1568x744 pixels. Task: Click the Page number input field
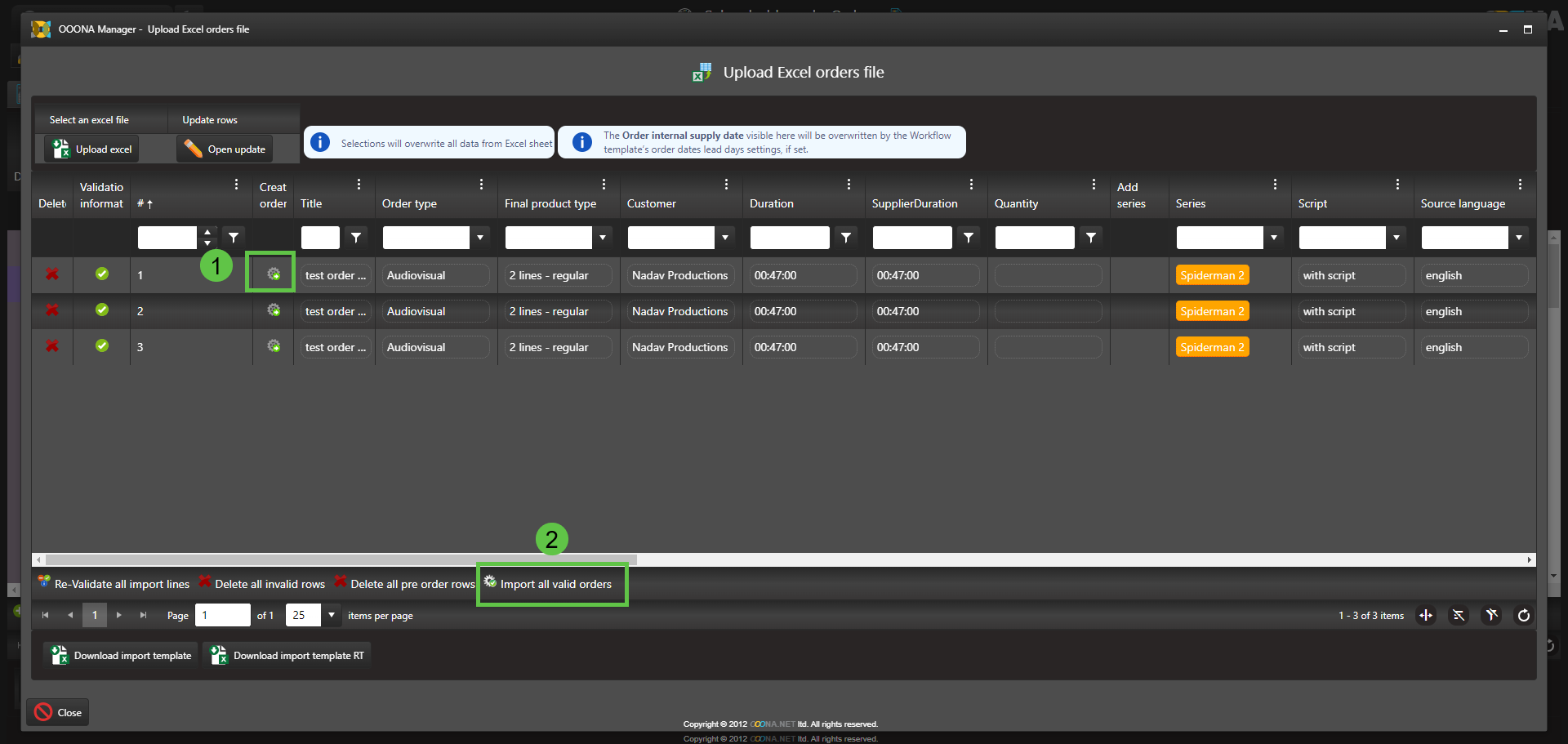pos(222,615)
